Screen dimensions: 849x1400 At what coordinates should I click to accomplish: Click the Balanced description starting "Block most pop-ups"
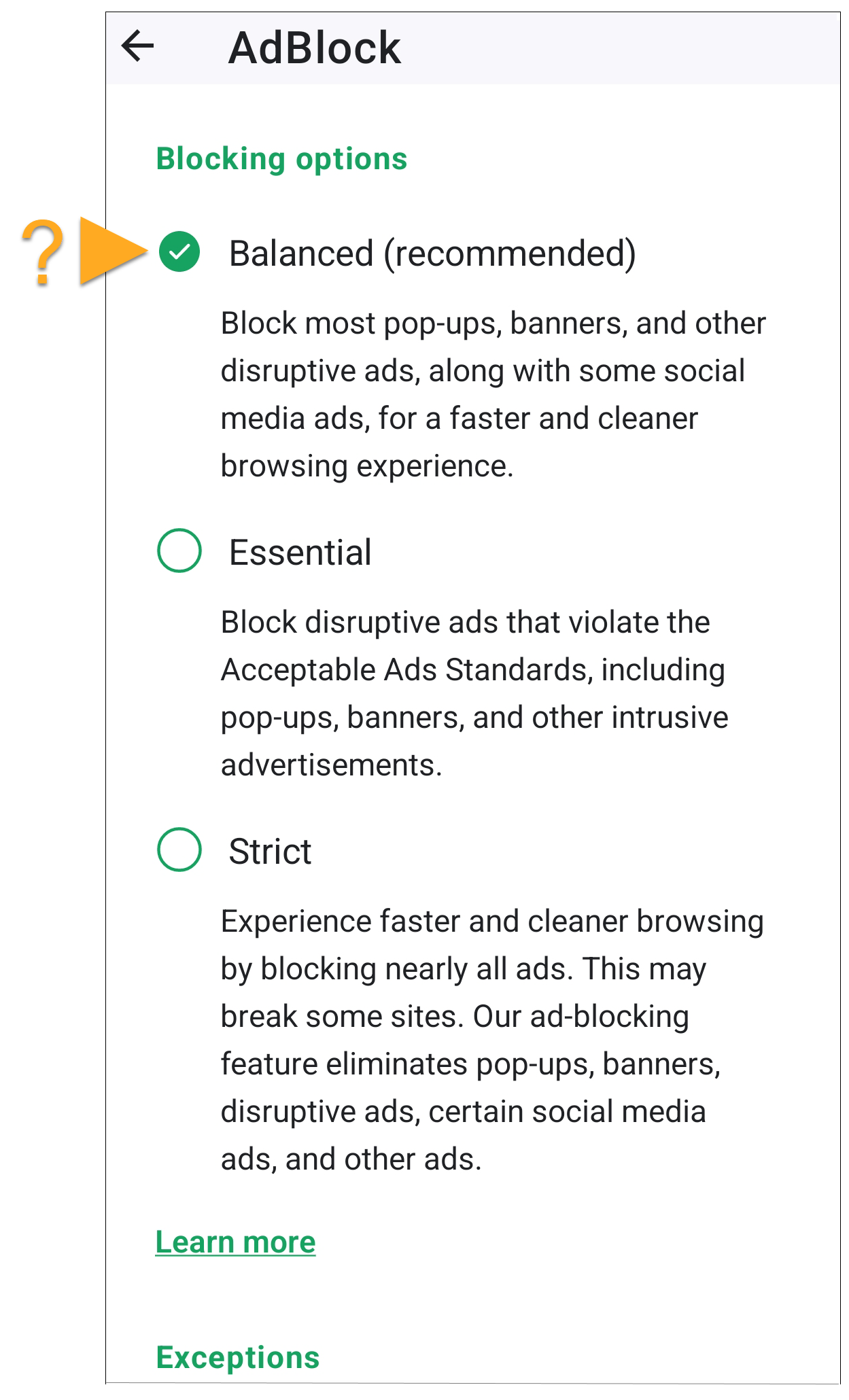pos(493,323)
